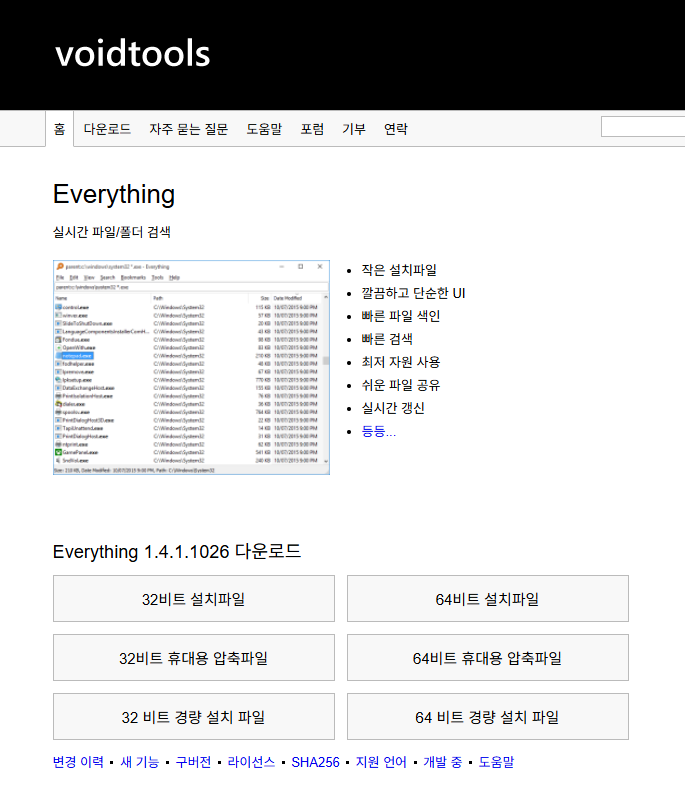Open the 기부 page
This screenshot has width=685, height=793.
click(354, 129)
